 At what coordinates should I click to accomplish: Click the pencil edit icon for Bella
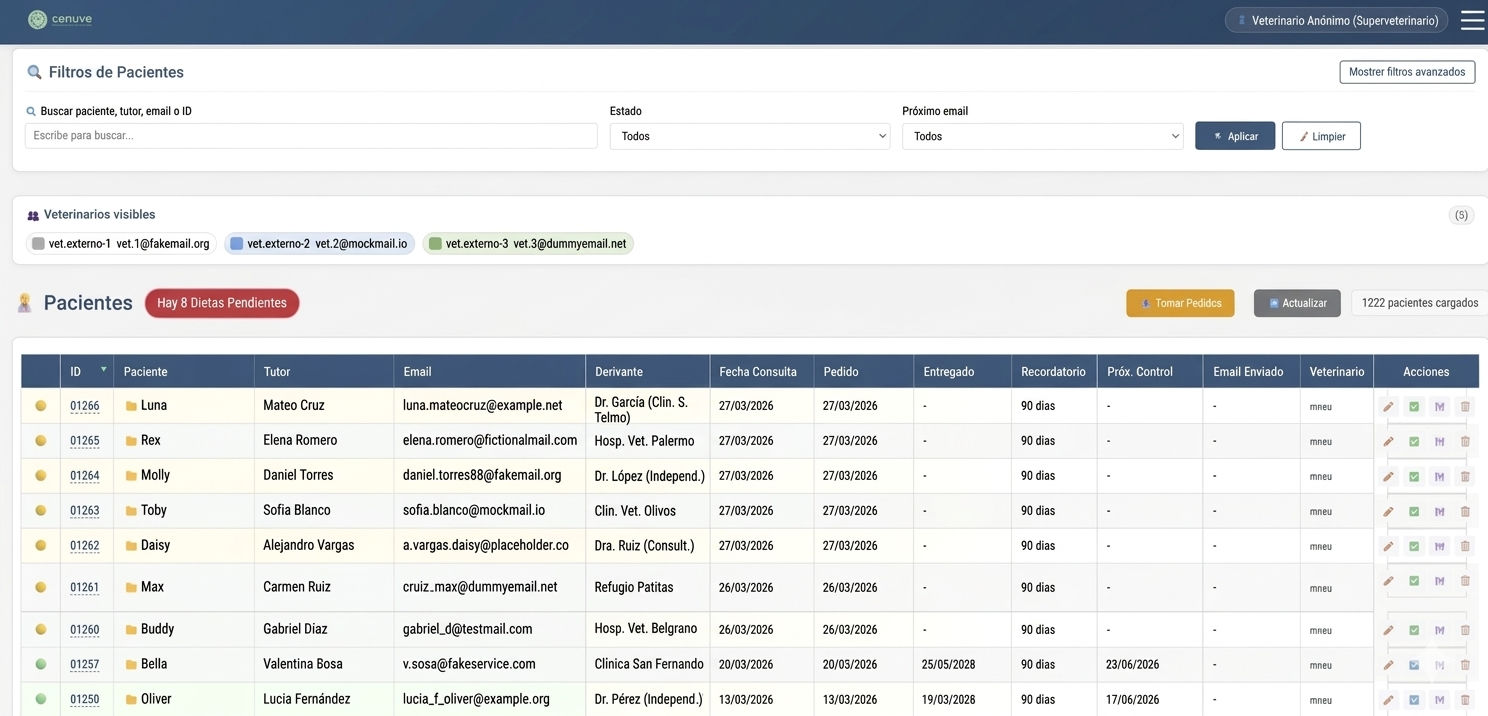coord(1388,665)
